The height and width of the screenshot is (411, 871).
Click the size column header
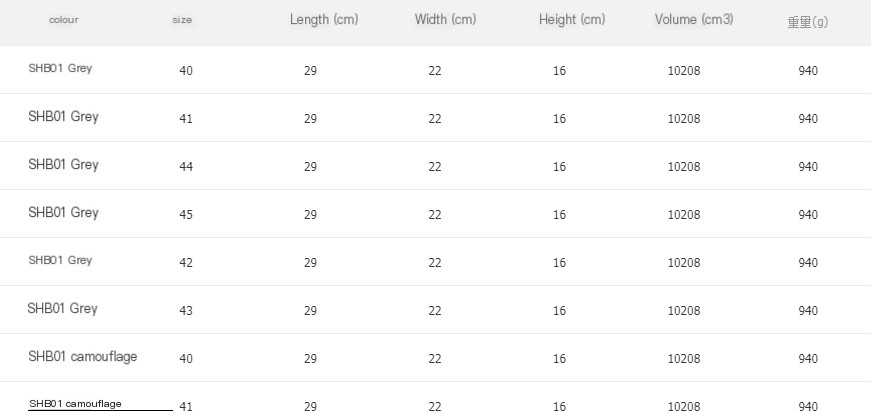[x=182, y=20]
